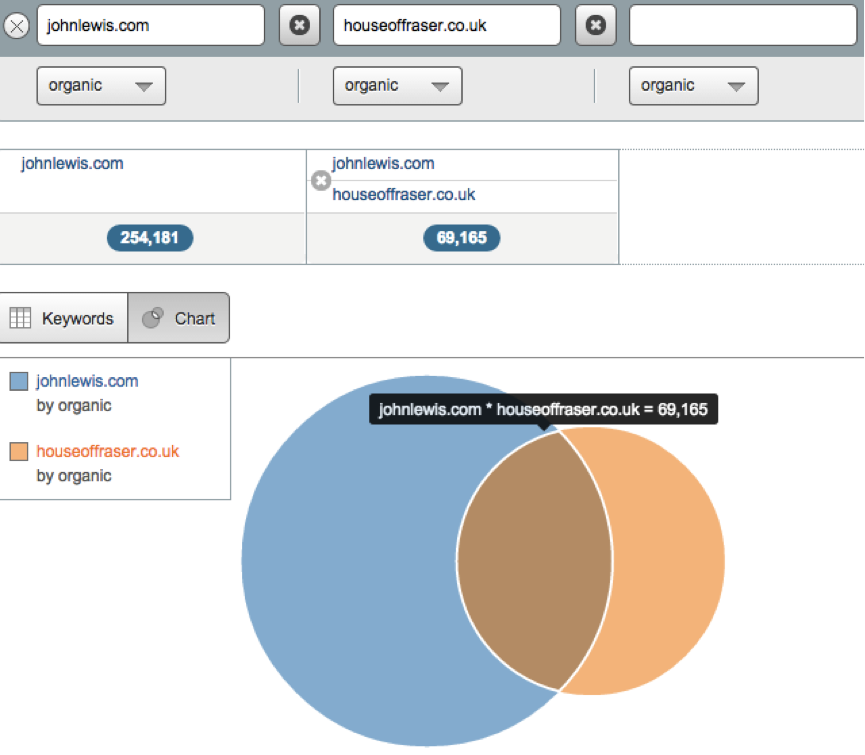Click the Venn icon on the Chart tab
Viewport: 865px width, 755px height.
pyautogui.click(x=153, y=318)
